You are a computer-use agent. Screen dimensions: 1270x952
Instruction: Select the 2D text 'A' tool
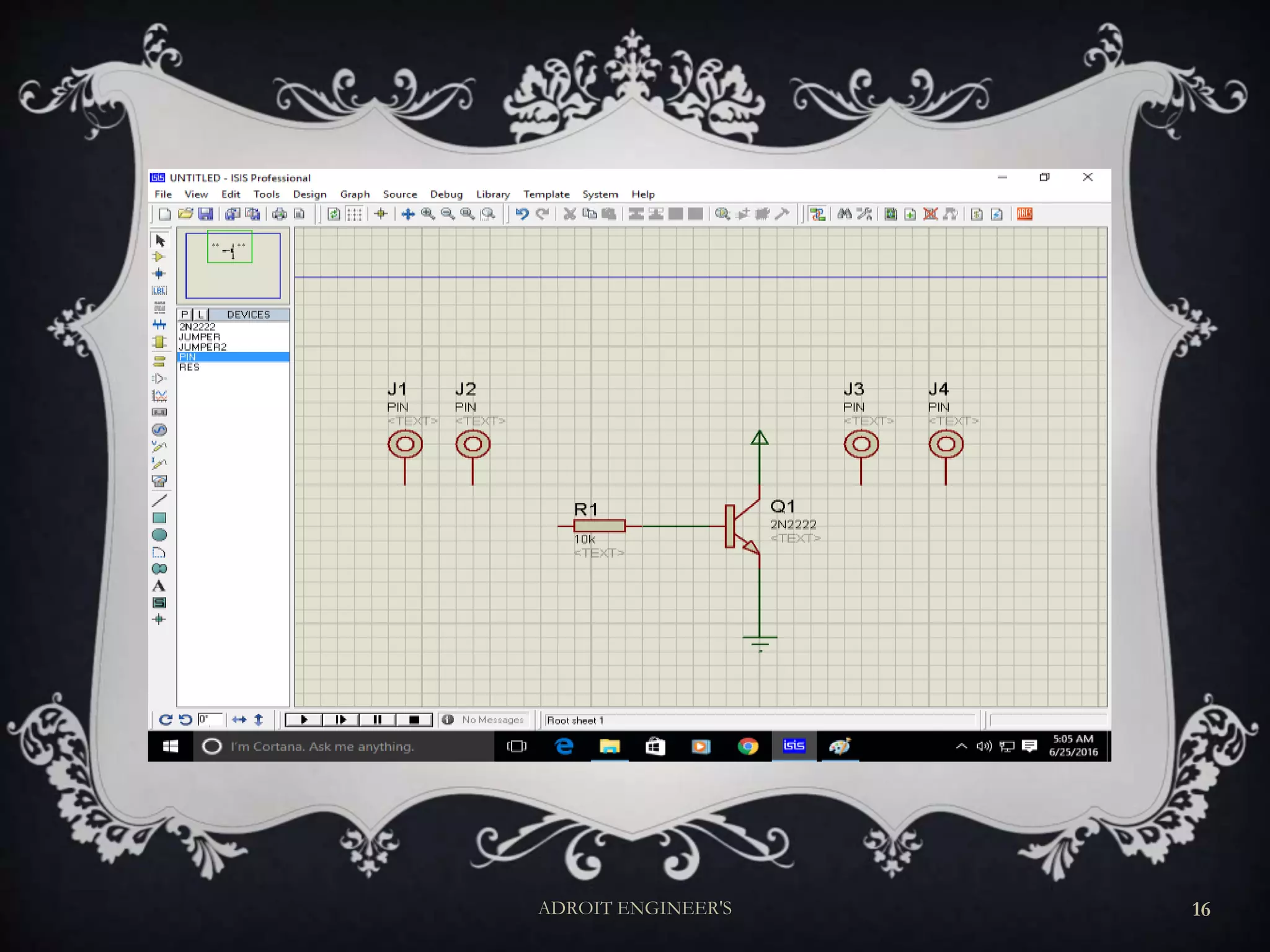(x=159, y=586)
